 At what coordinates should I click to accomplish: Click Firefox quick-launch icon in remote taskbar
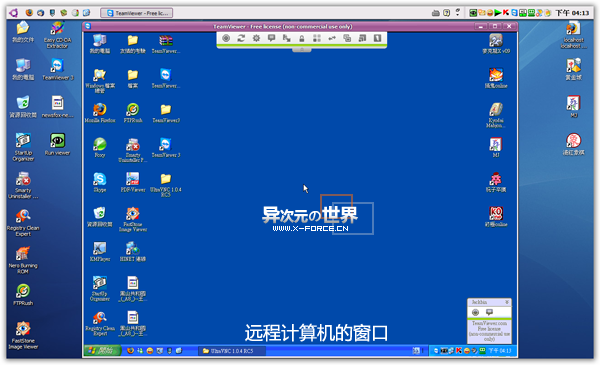pos(130,350)
